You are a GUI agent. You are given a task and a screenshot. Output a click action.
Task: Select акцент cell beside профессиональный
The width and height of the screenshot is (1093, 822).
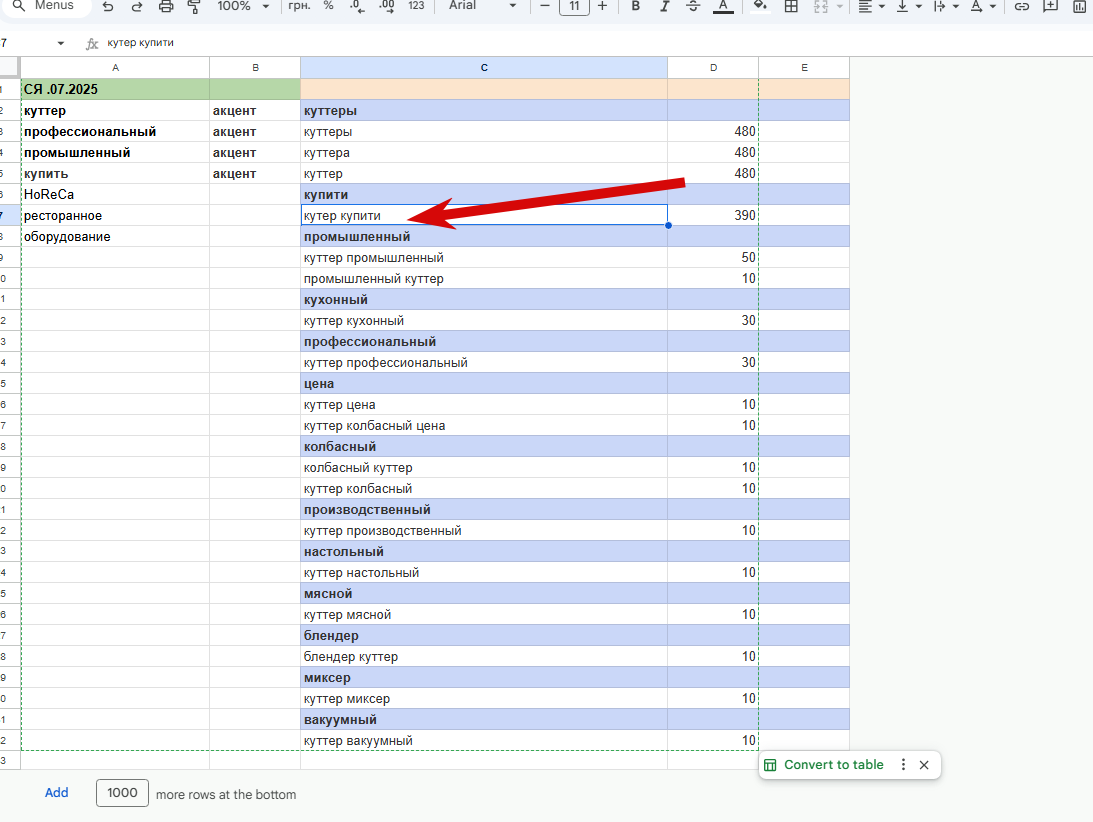click(x=255, y=132)
